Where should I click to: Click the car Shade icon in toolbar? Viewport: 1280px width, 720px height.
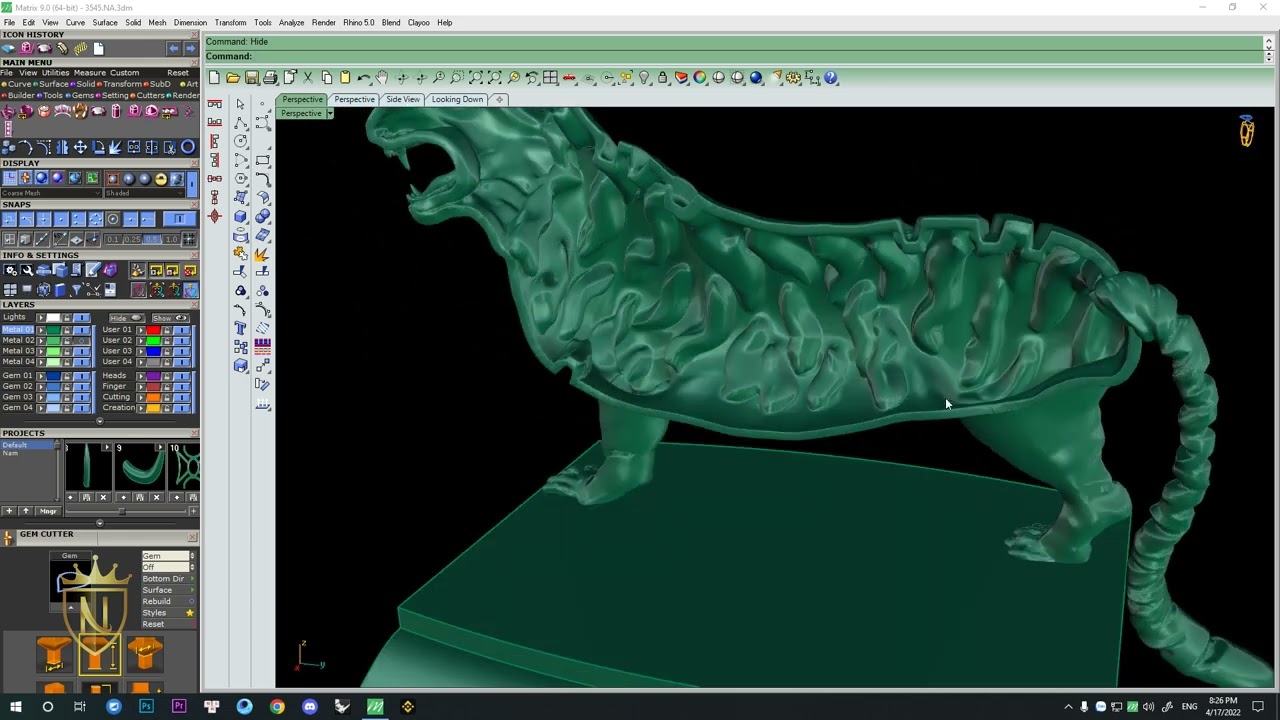(x=569, y=78)
